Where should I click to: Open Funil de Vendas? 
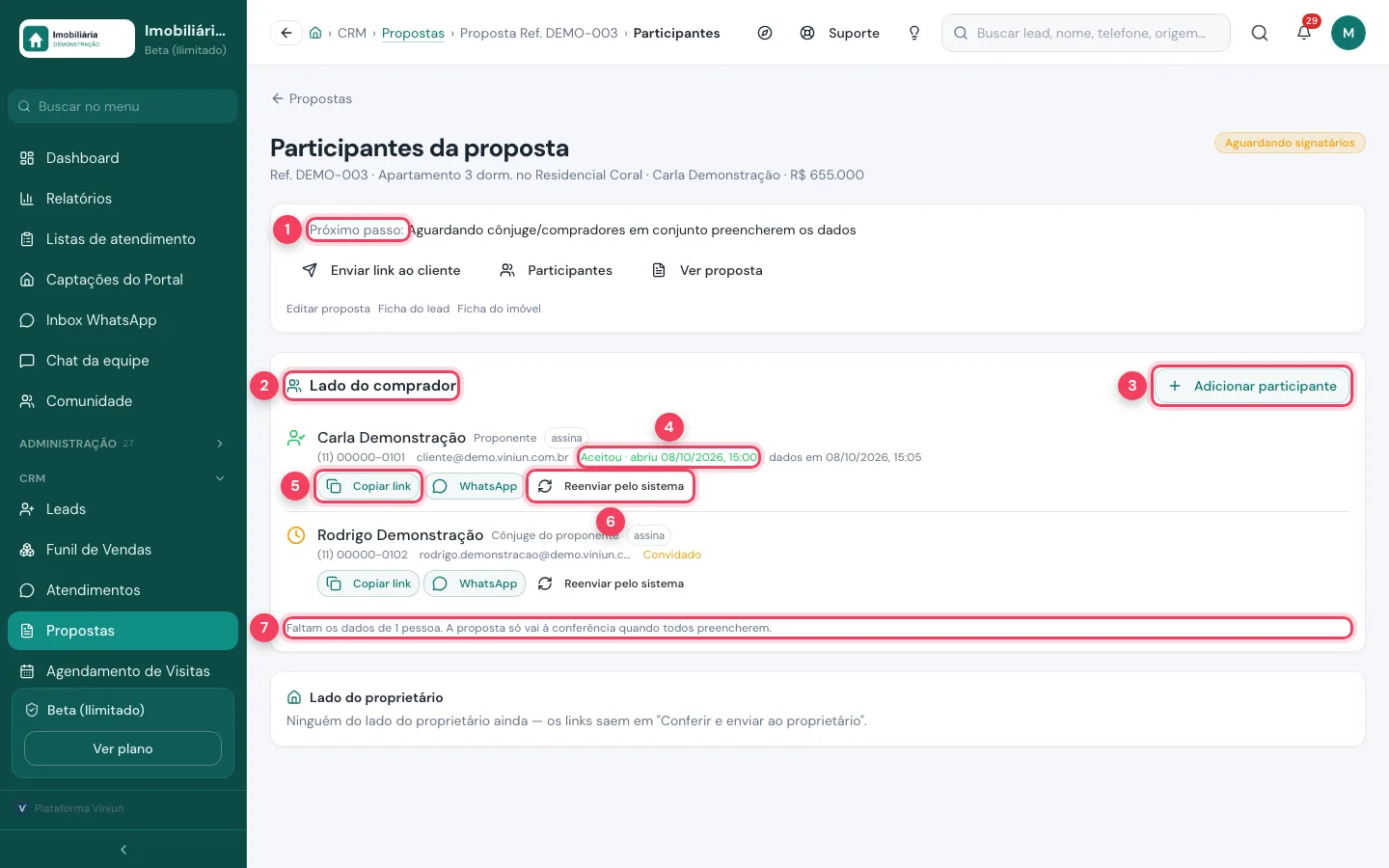pyautogui.click(x=123, y=550)
